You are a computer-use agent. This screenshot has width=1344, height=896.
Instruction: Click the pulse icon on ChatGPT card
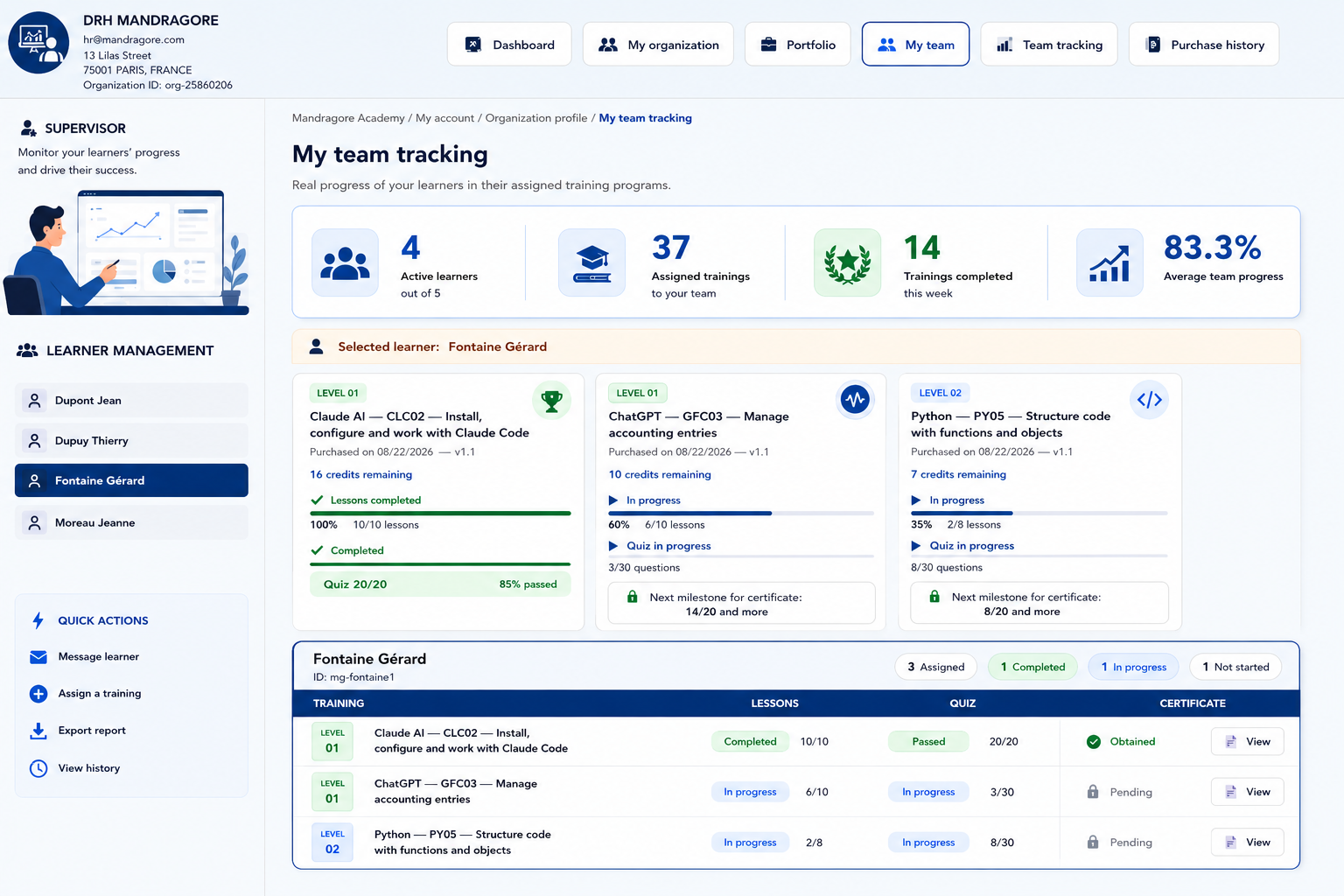855,400
